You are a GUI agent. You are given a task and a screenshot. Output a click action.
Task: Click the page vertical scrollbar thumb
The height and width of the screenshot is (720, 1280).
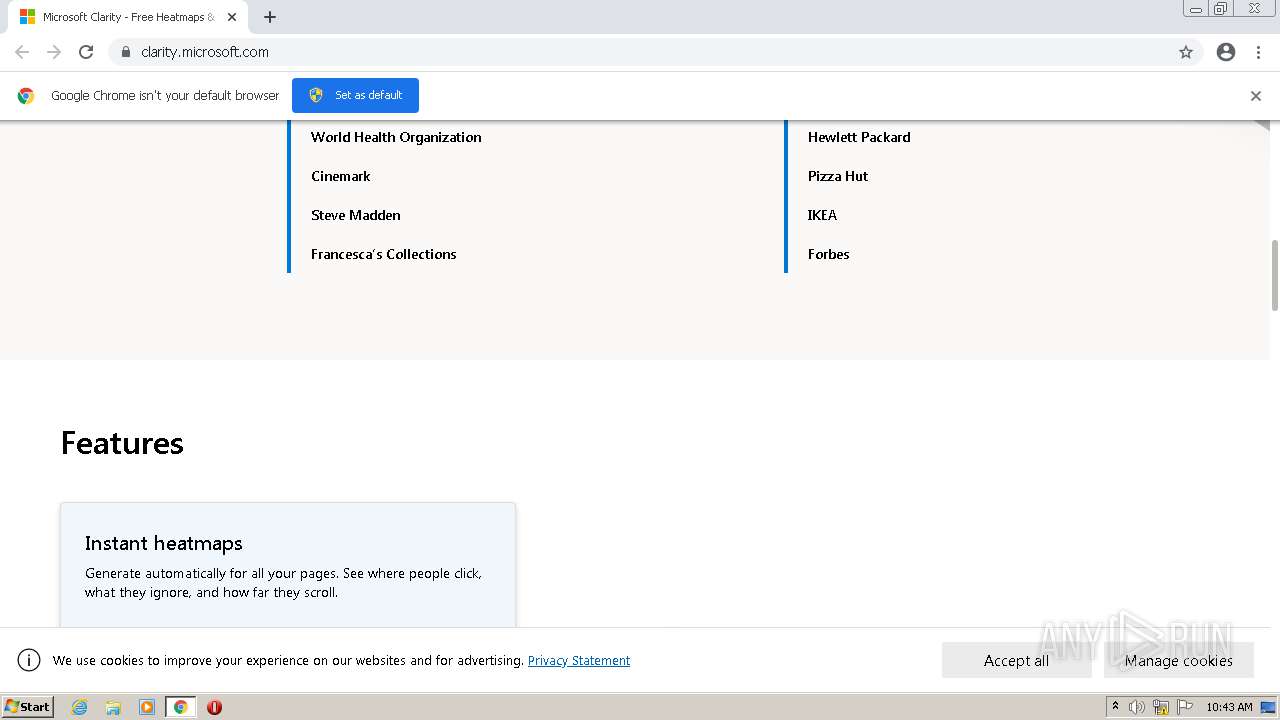(1275, 275)
